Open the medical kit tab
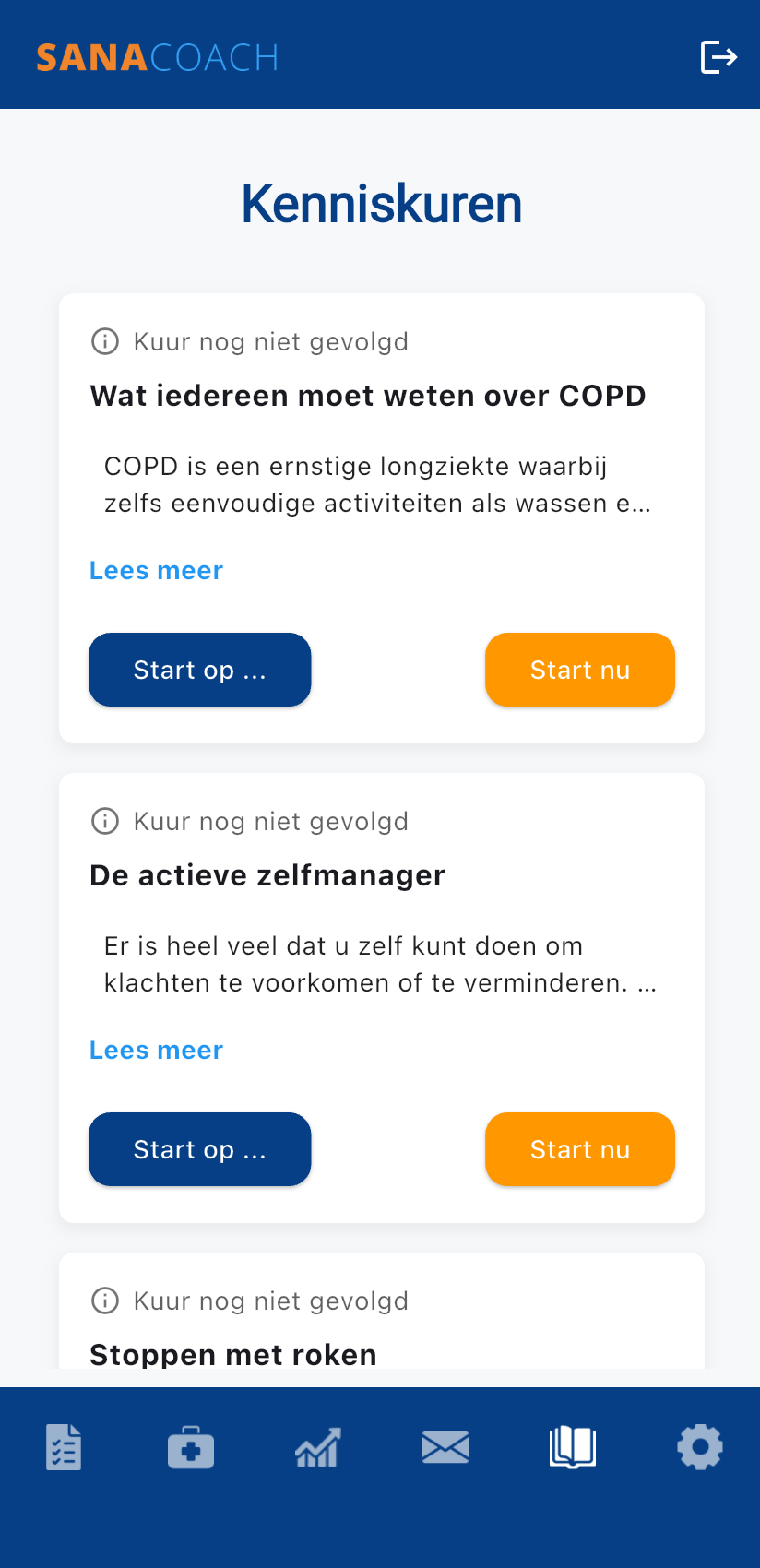 coord(191,1447)
